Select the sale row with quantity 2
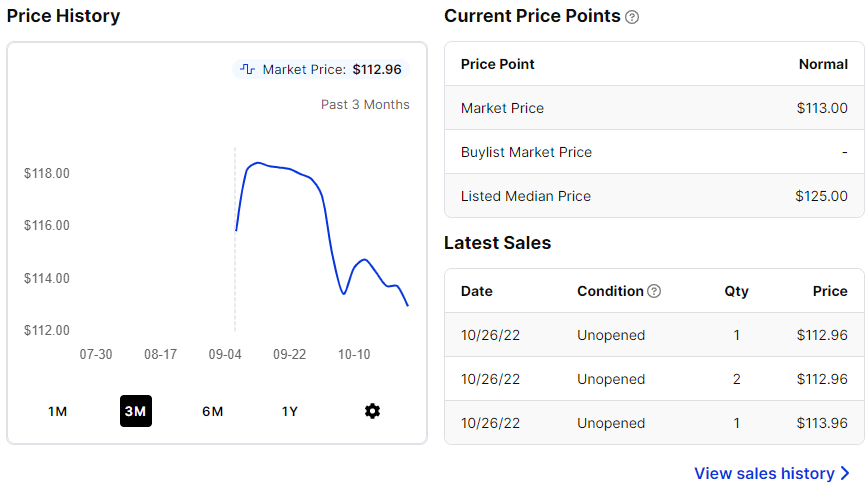 (x=654, y=379)
